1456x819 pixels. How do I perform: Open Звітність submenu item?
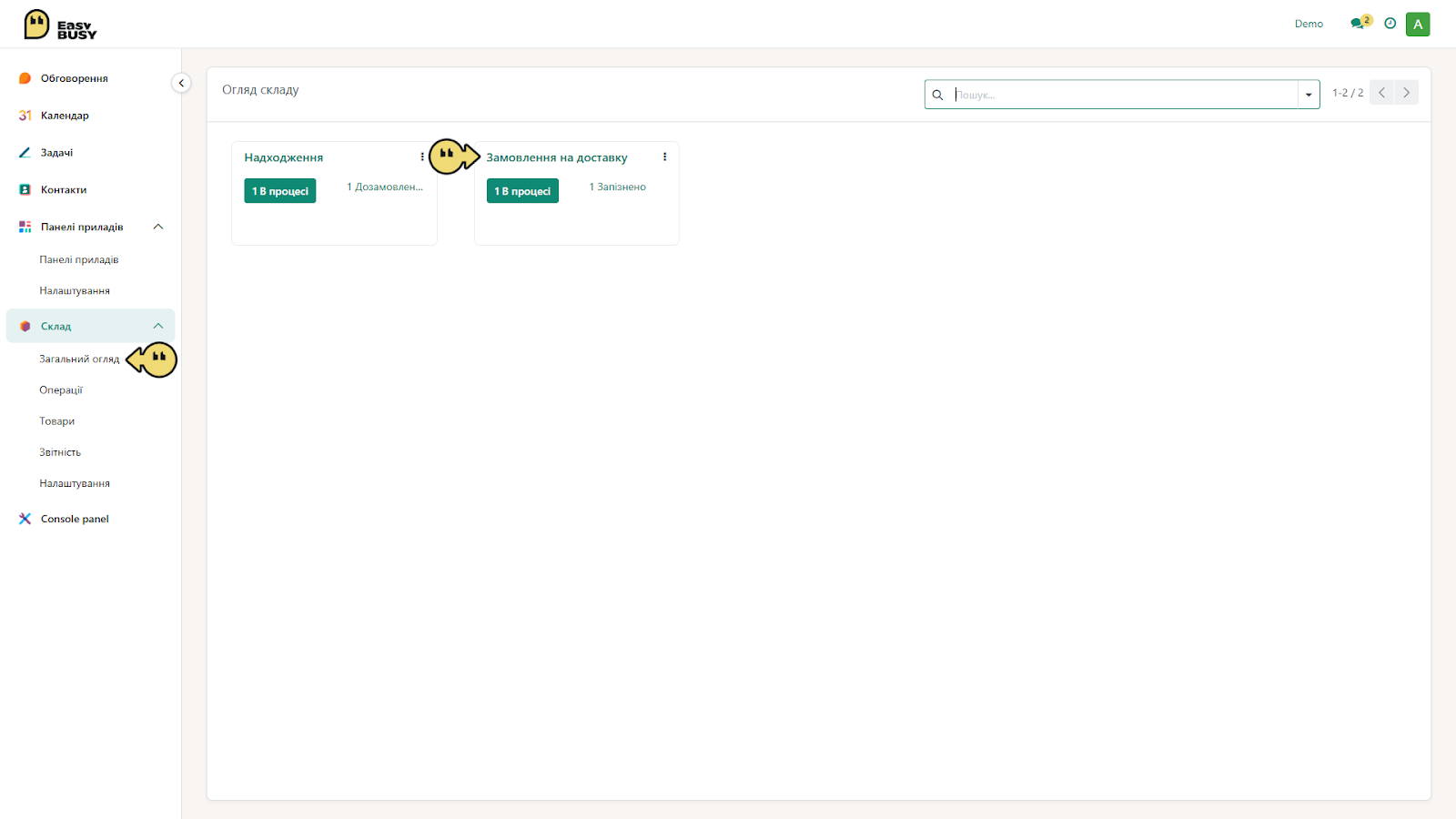point(60,451)
